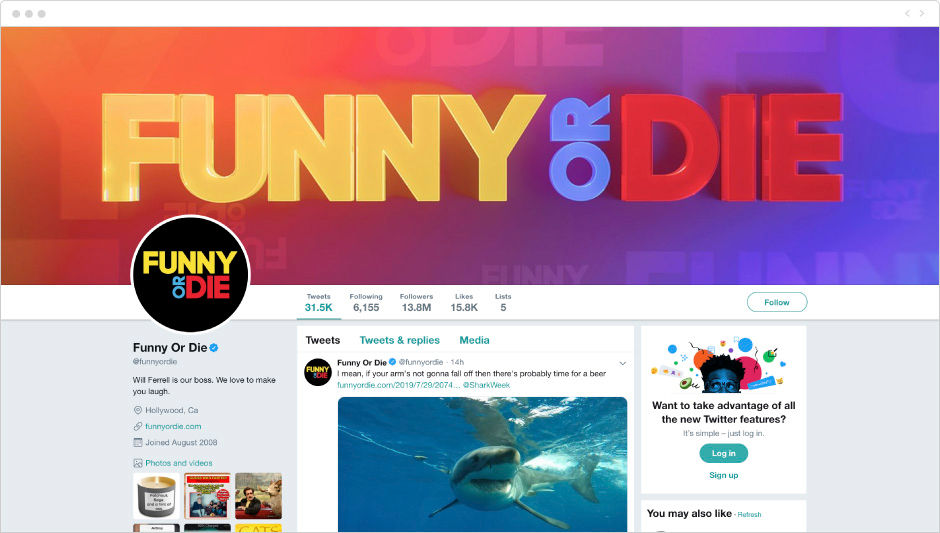Click the Funny Or Die banner image
Image resolution: width=940 pixels, height=533 pixels.
(x=470, y=155)
